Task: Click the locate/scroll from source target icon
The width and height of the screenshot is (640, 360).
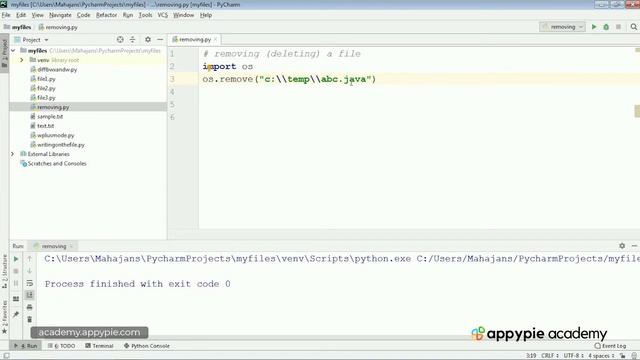Action: click(x=120, y=40)
